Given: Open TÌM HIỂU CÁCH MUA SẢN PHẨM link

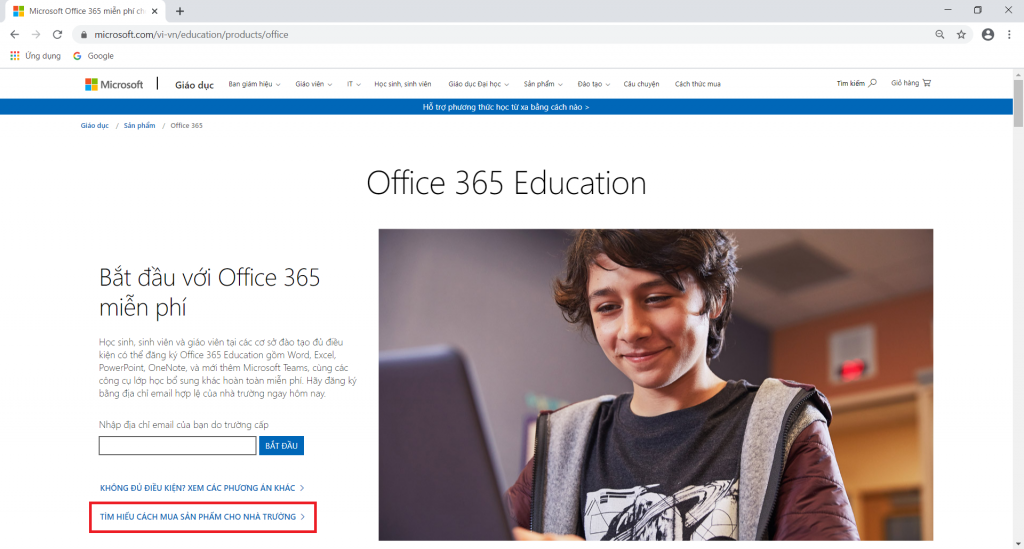Looking at the screenshot, I should pos(202,517).
